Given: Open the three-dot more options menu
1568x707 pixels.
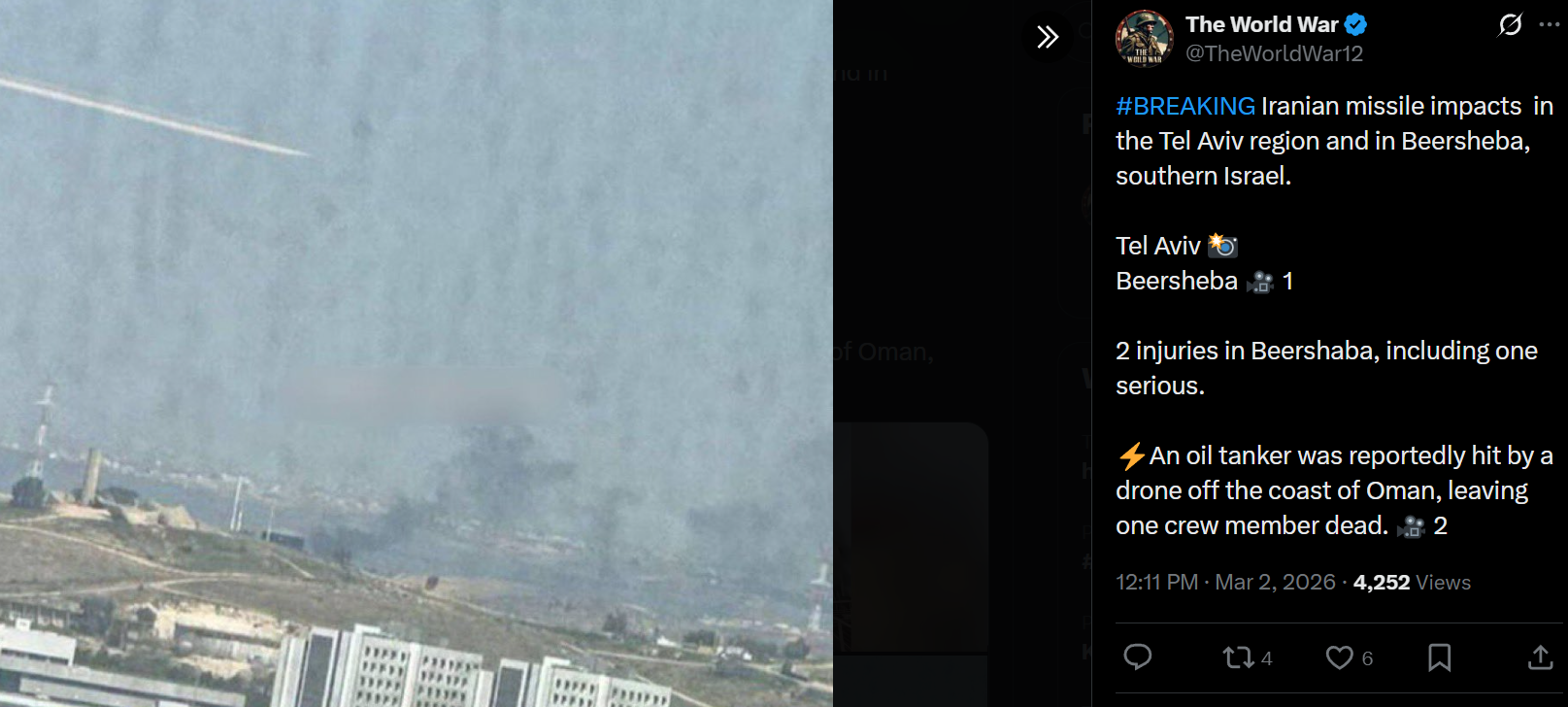Looking at the screenshot, I should (1550, 24).
